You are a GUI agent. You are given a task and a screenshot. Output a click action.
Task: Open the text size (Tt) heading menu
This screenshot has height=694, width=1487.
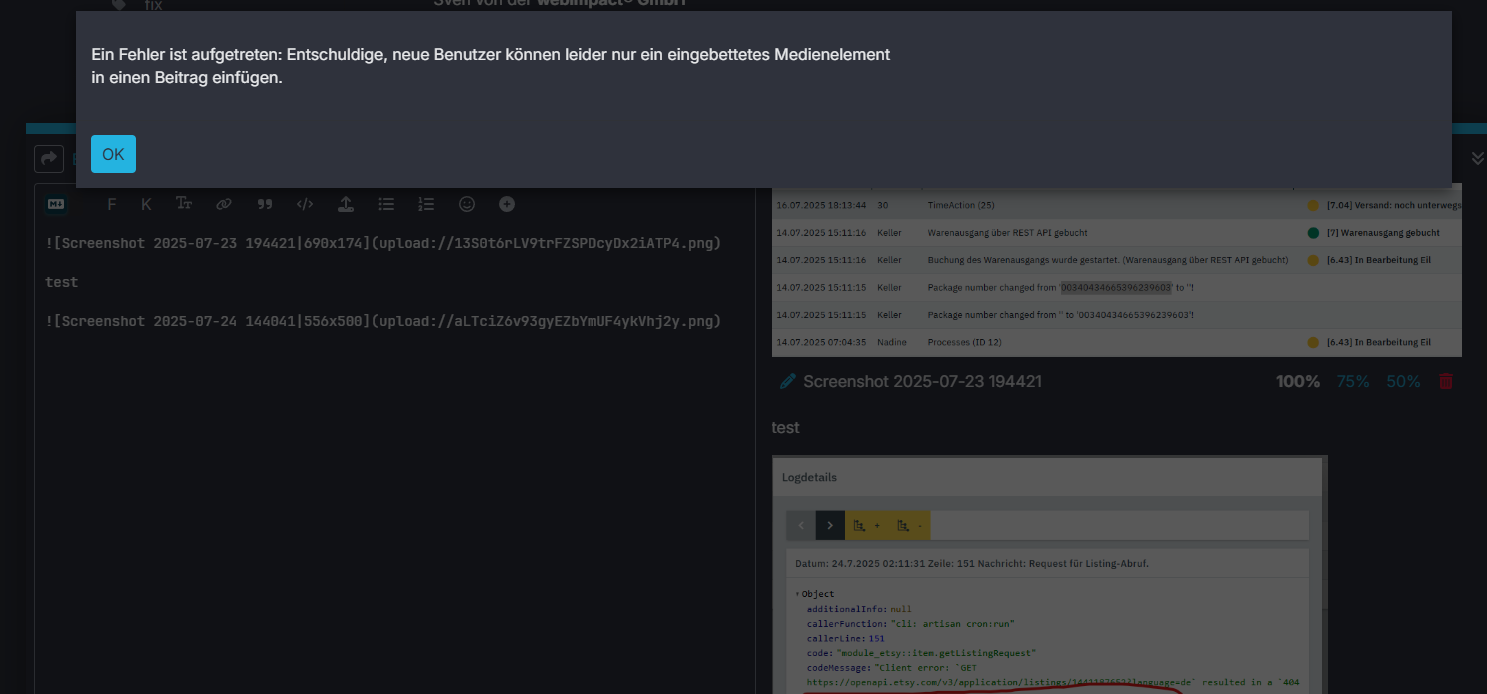click(x=184, y=204)
